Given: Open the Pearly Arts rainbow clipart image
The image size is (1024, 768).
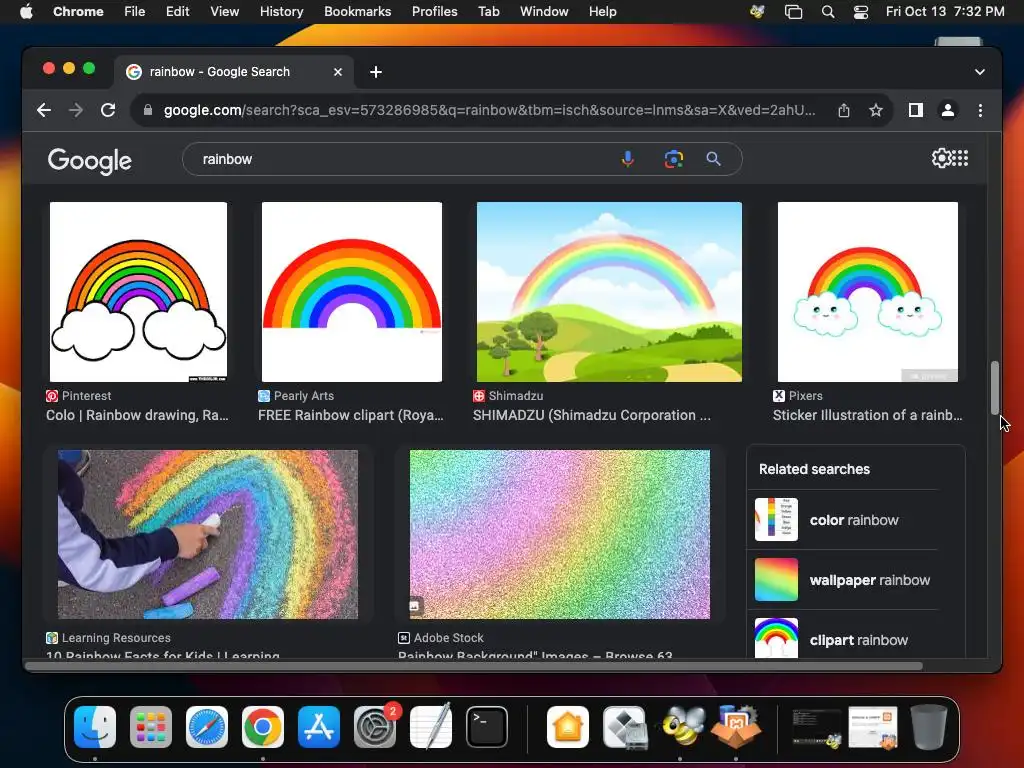Looking at the screenshot, I should (351, 292).
